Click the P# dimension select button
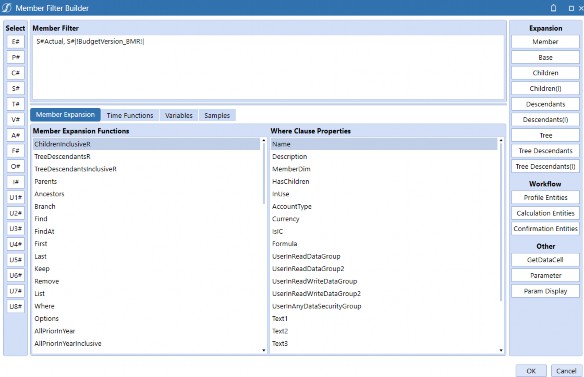The image size is (584, 377). pos(15,57)
